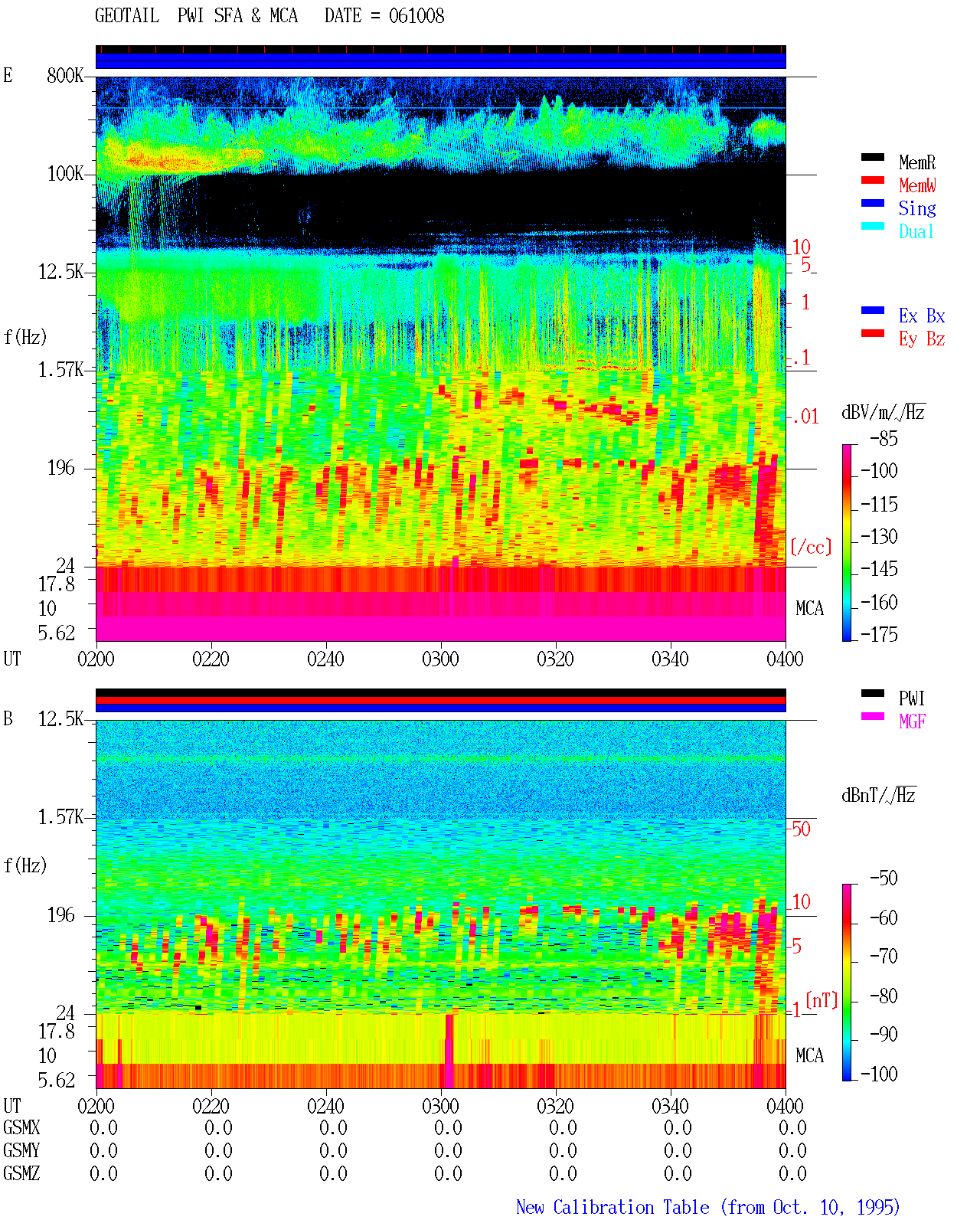Viewport: 980px width, 1220px height.
Task: Click the GEOTAIL PWI SFA & MCA title
Action: click(x=269, y=16)
